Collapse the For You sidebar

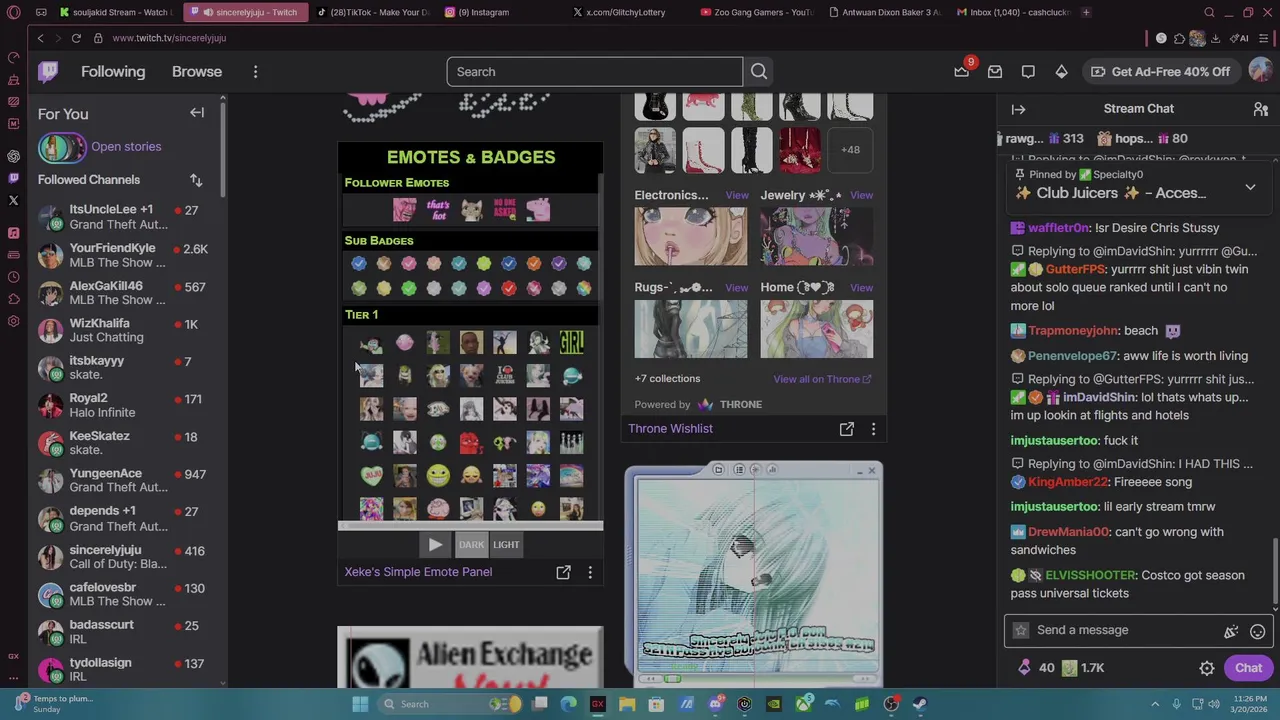pos(197,113)
